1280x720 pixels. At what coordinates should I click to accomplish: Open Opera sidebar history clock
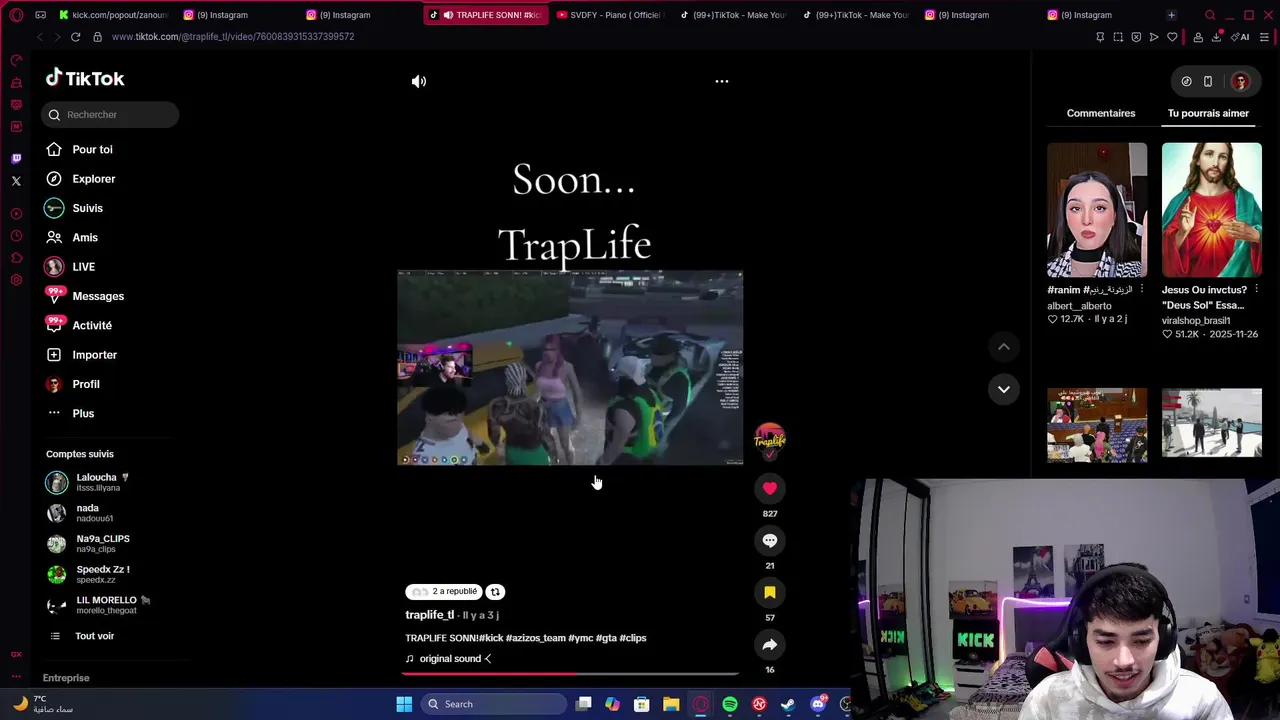(16, 236)
